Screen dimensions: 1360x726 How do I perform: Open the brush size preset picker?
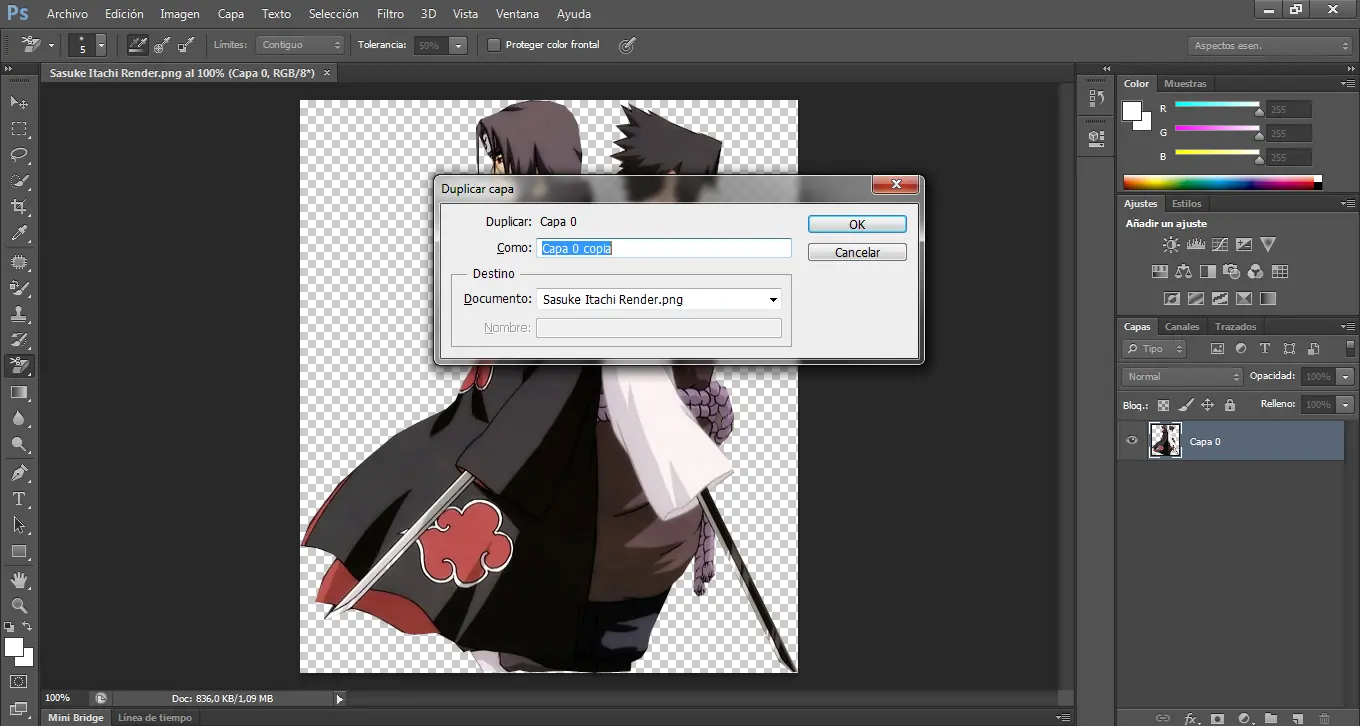101,45
